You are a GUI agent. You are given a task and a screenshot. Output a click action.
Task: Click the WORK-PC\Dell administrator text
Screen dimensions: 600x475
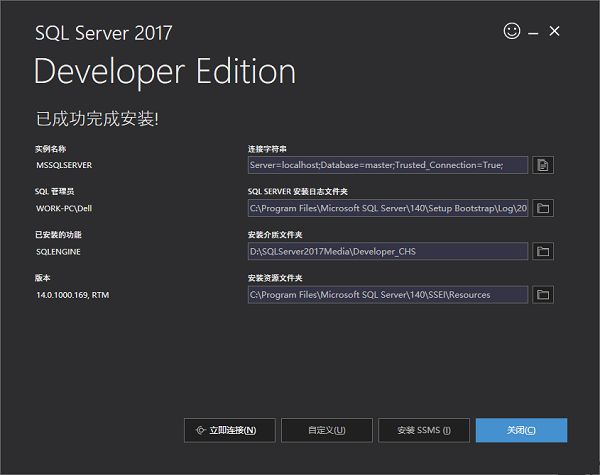pos(64,209)
